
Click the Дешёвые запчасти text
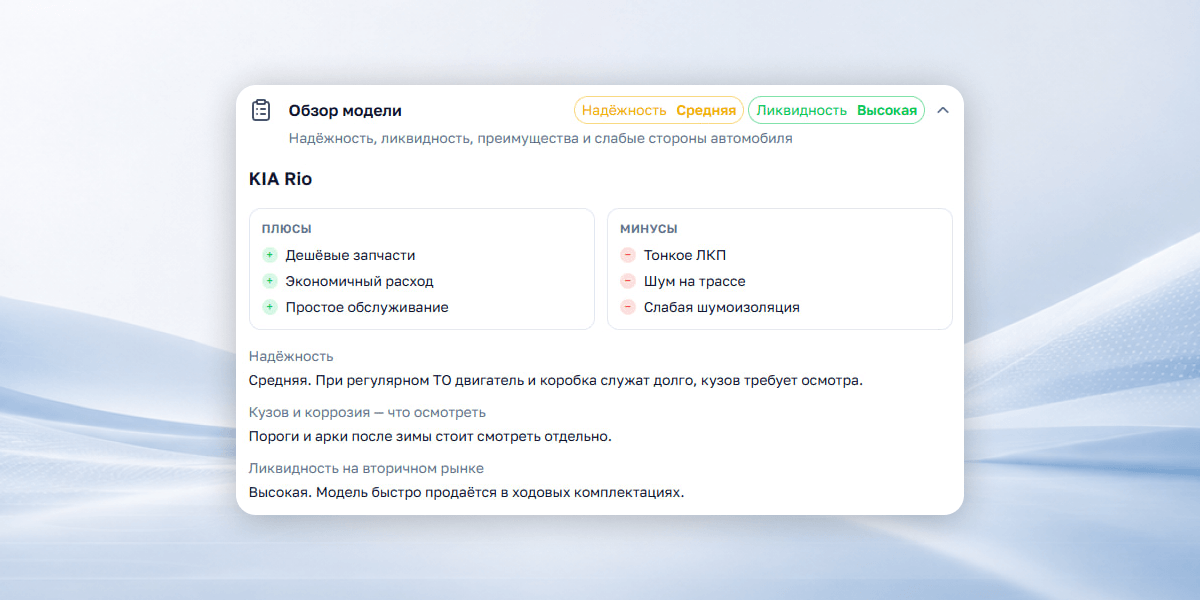(350, 255)
